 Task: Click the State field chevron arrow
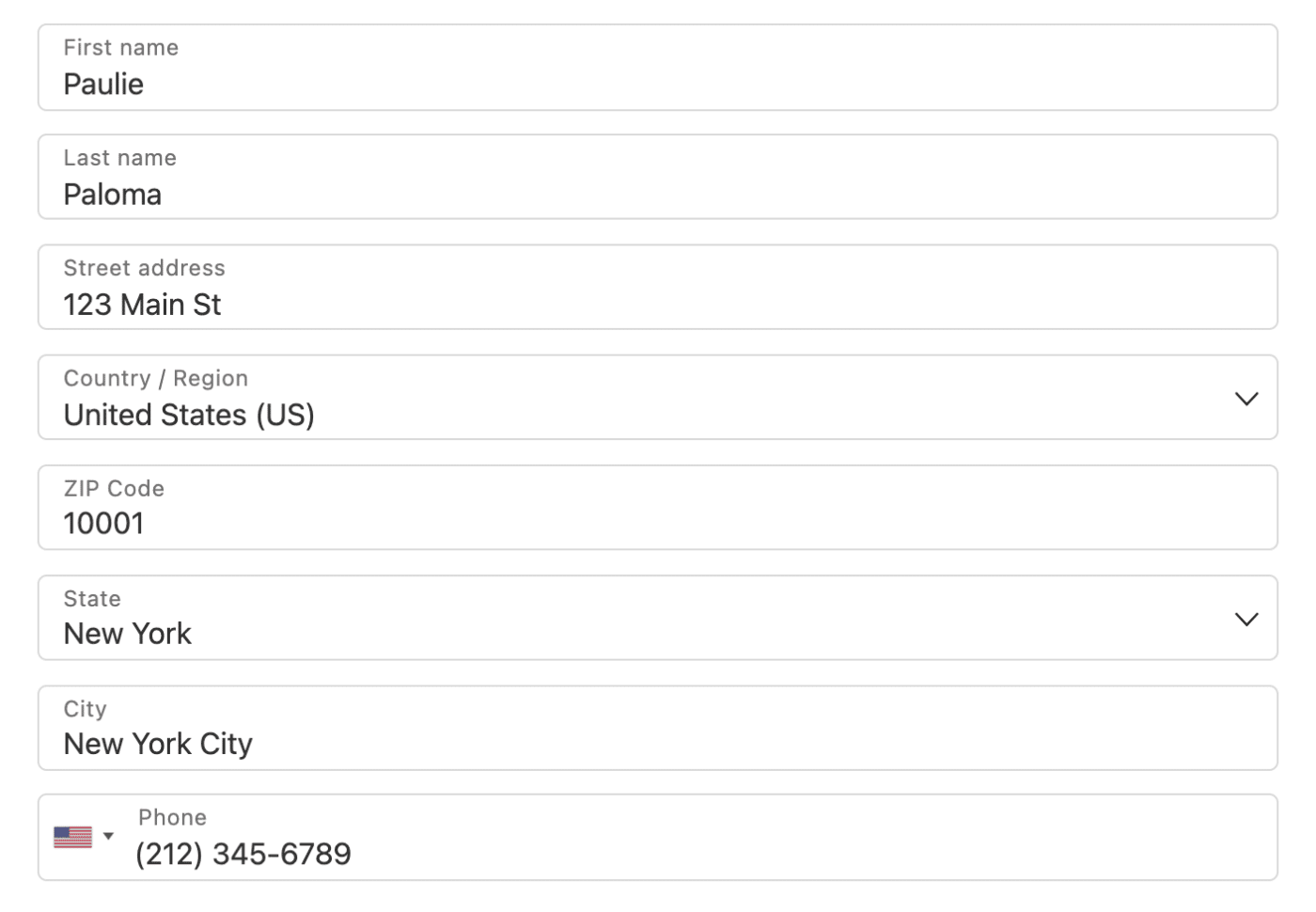pos(1245,619)
